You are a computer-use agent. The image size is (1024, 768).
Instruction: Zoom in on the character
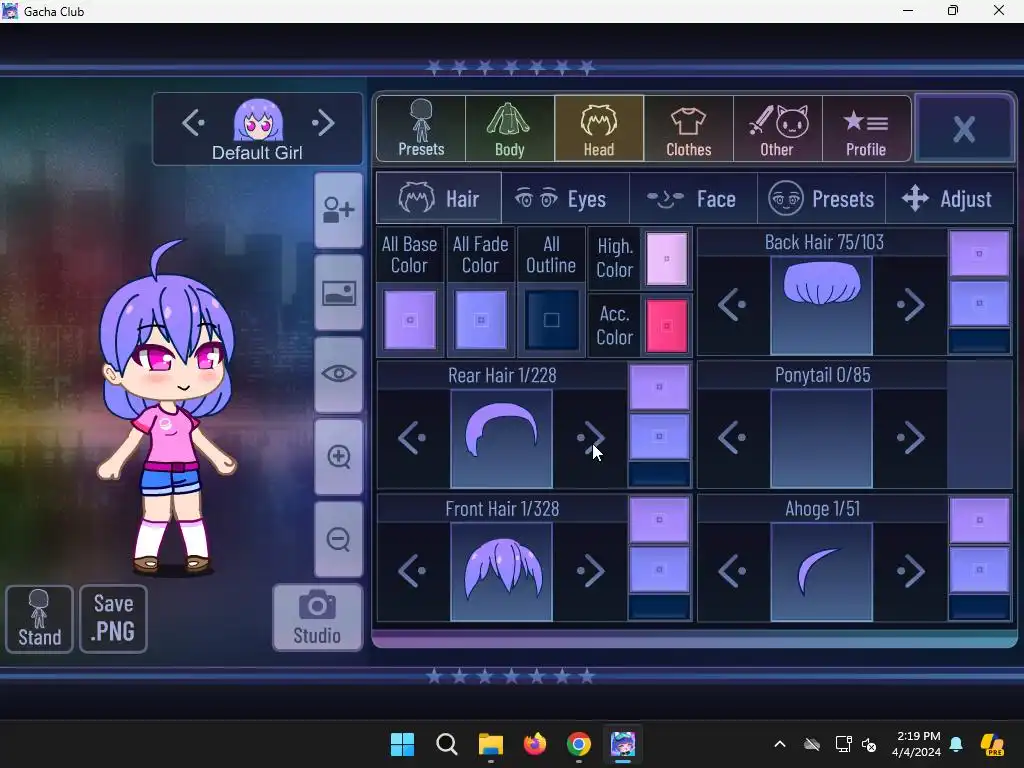[338, 456]
